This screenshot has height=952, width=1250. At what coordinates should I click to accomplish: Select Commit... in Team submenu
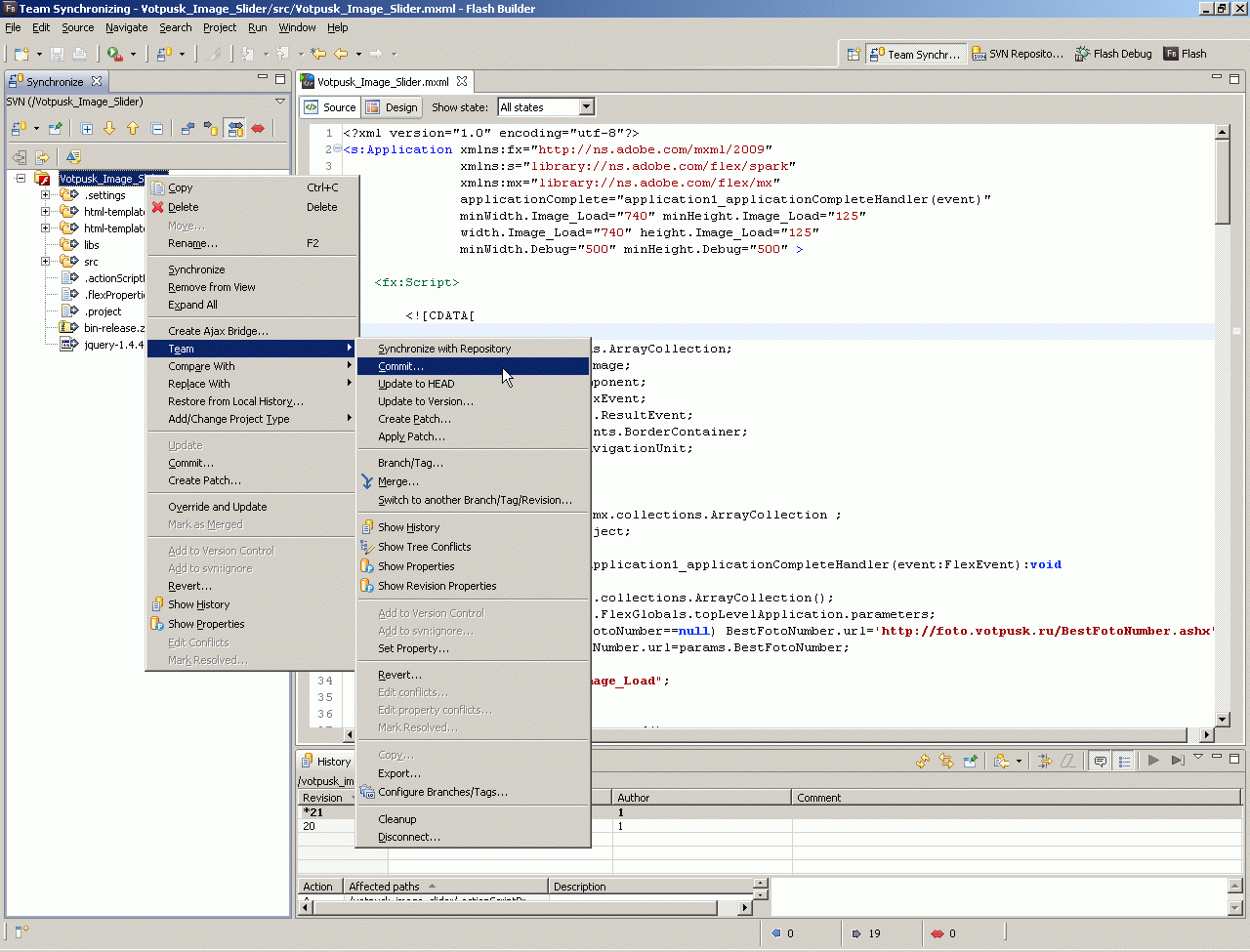click(401, 366)
